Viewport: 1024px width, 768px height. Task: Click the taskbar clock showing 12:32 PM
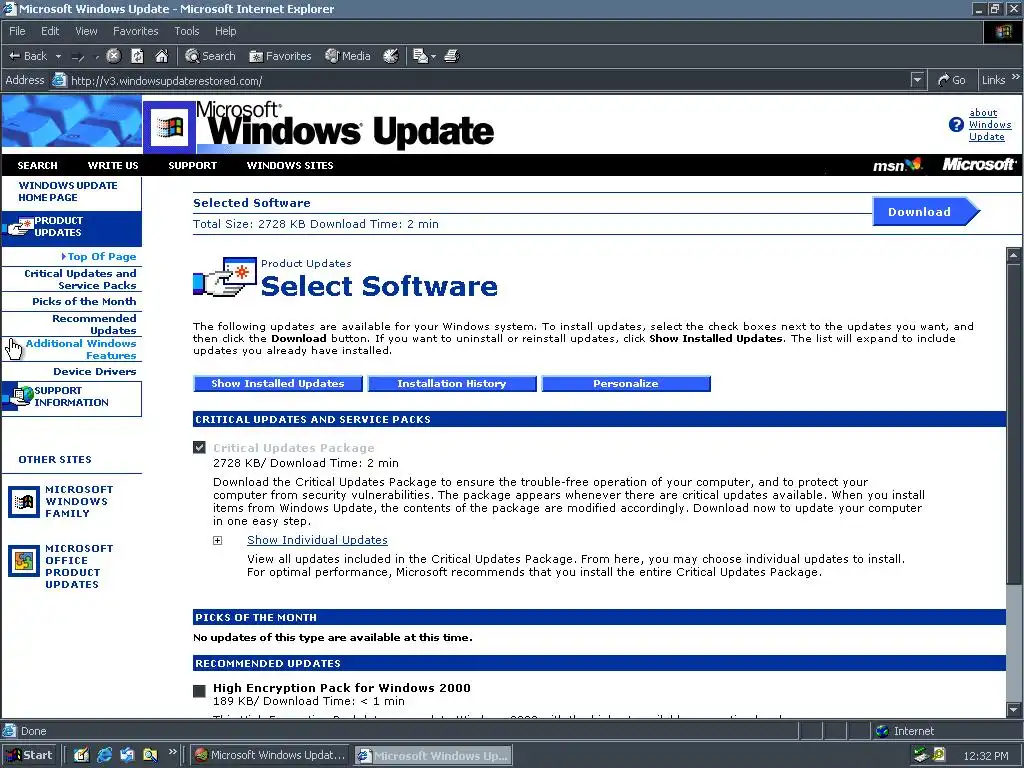(986, 756)
